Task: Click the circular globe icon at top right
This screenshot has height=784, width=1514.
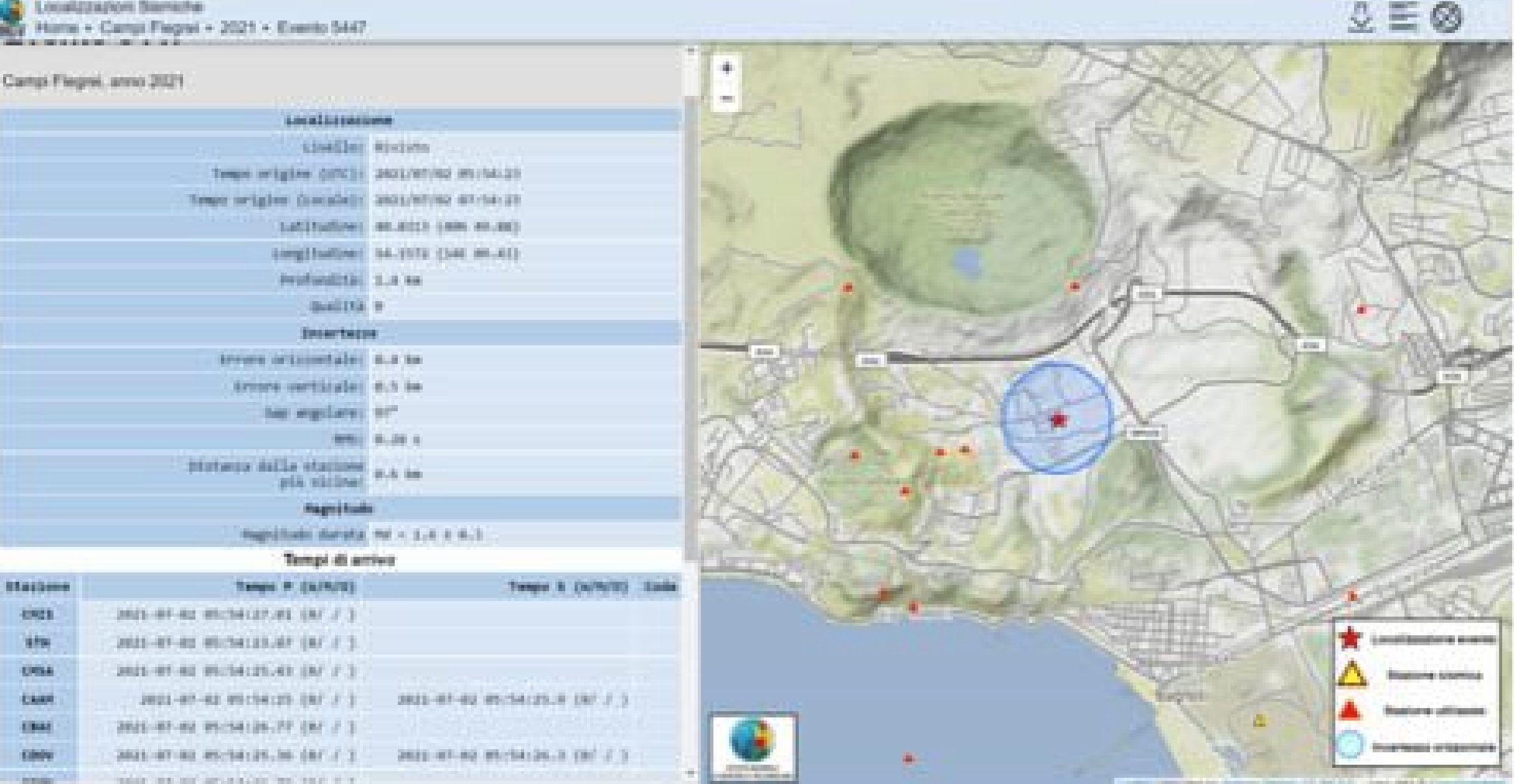Action: coord(1446,17)
